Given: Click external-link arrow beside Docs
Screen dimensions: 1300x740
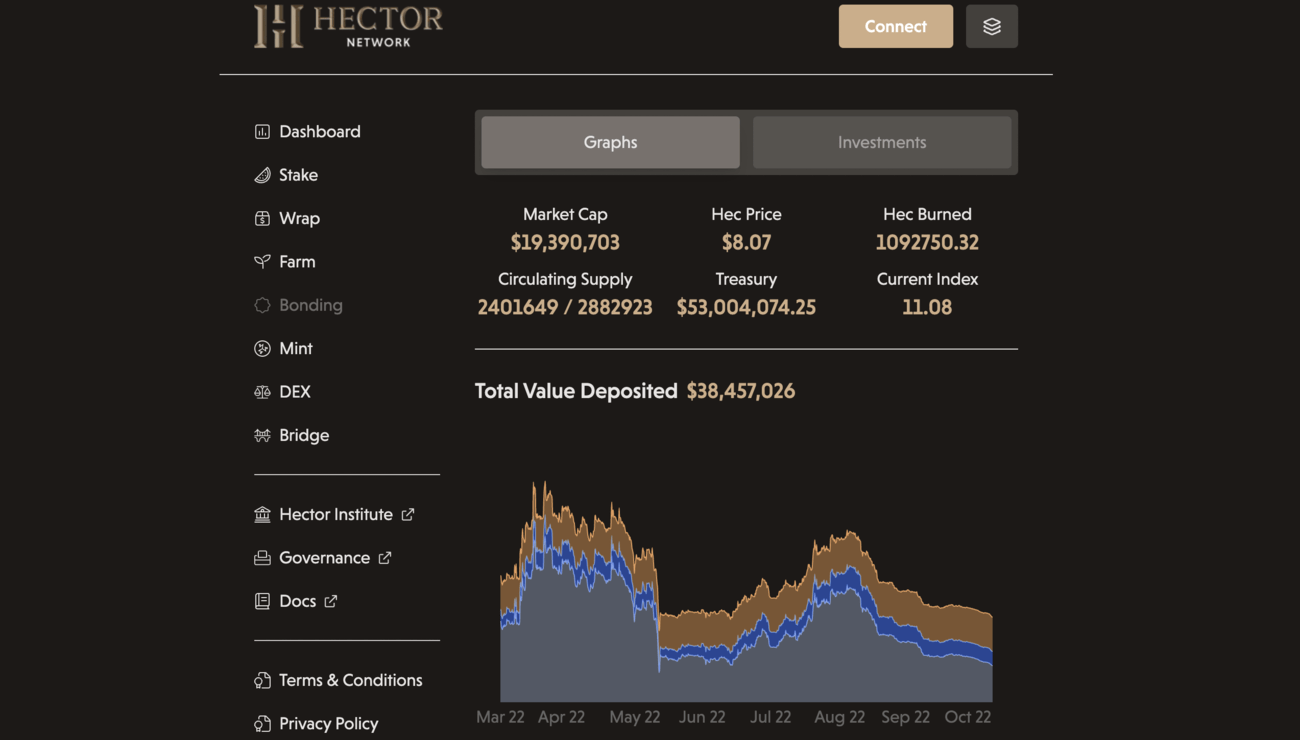Looking at the screenshot, I should pos(331,601).
